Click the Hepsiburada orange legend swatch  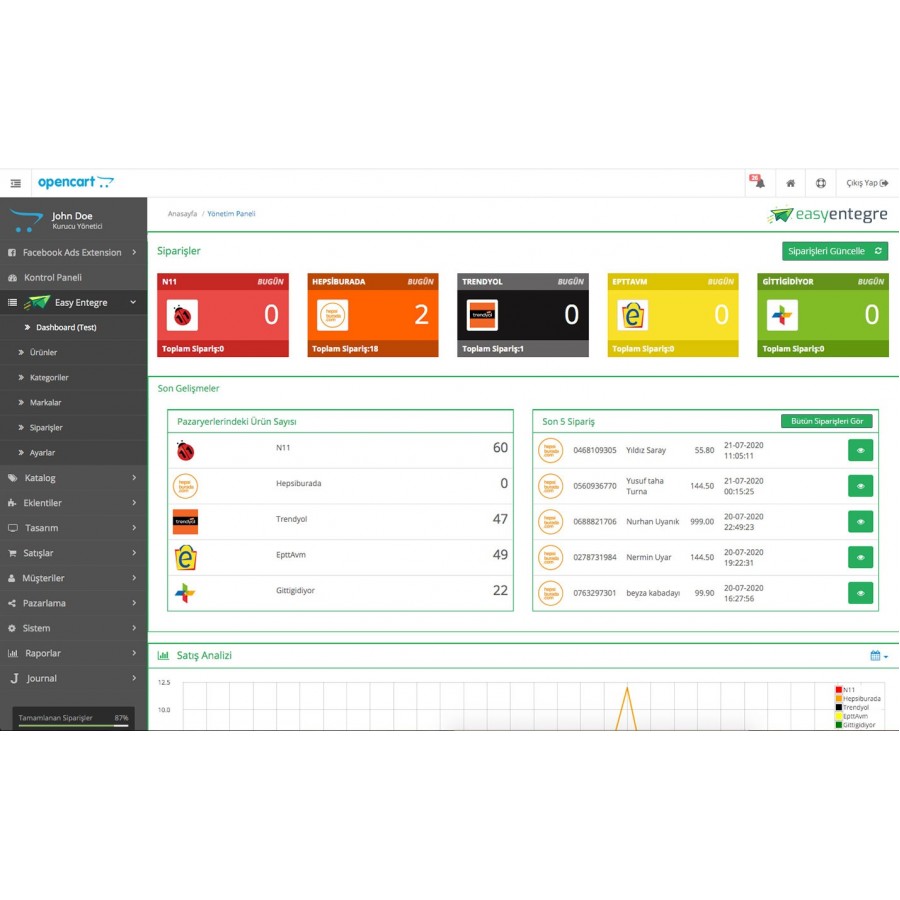coord(839,699)
